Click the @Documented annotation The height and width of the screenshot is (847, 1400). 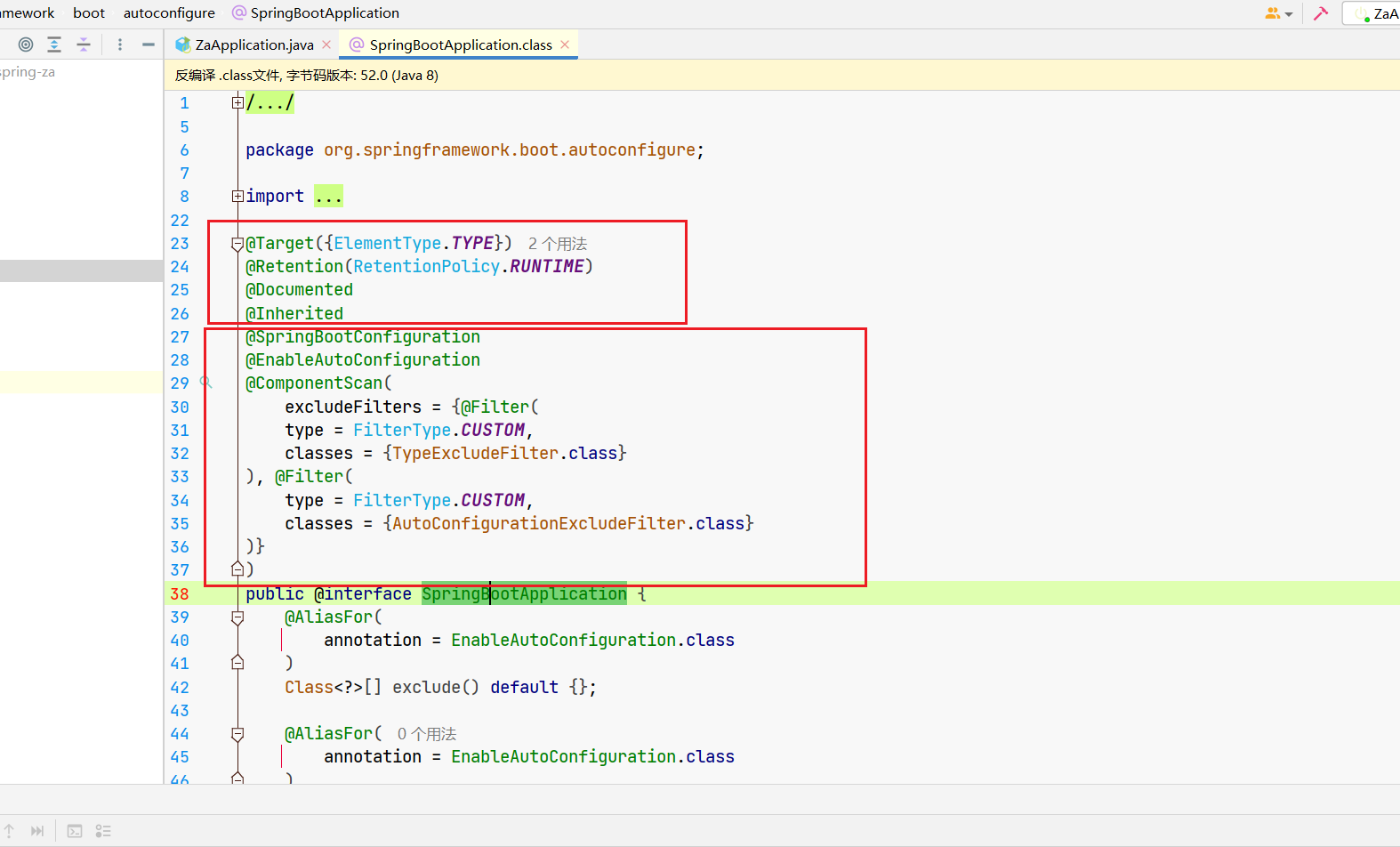(x=300, y=289)
